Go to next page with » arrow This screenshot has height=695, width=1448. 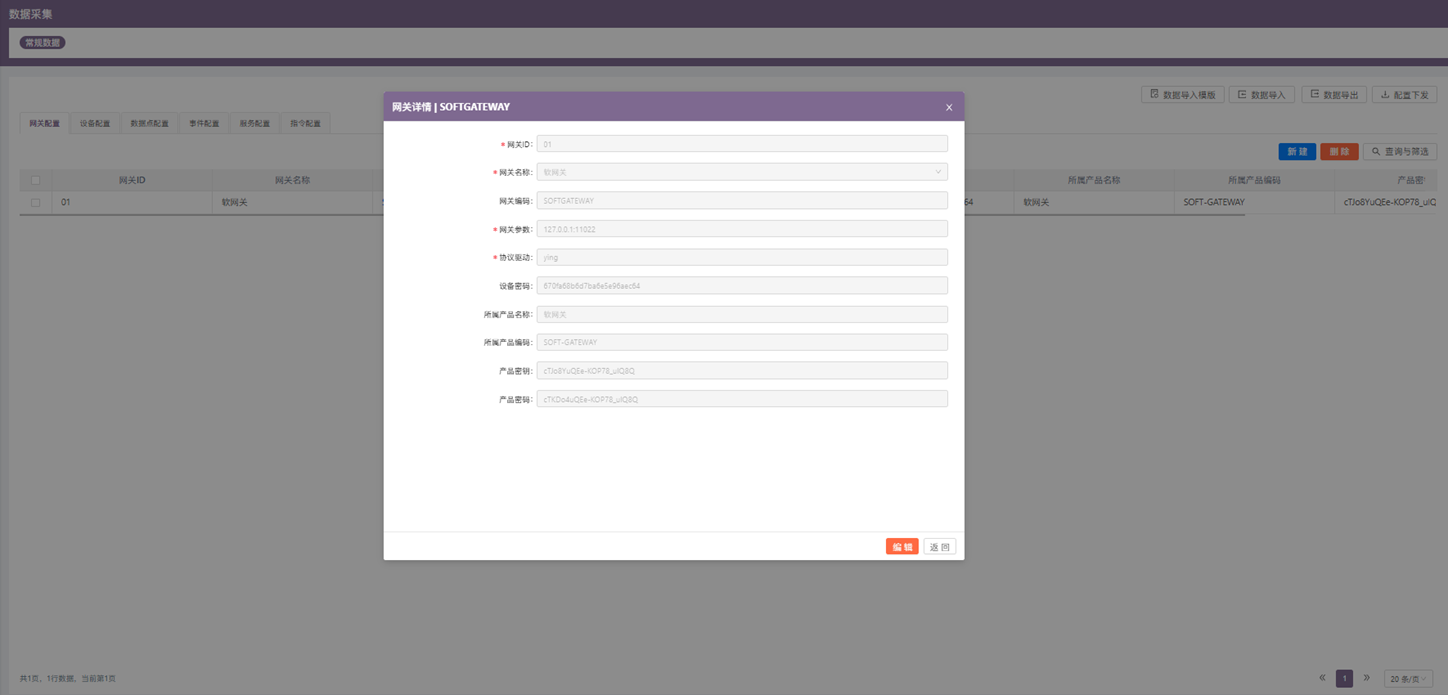tap(1367, 678)
